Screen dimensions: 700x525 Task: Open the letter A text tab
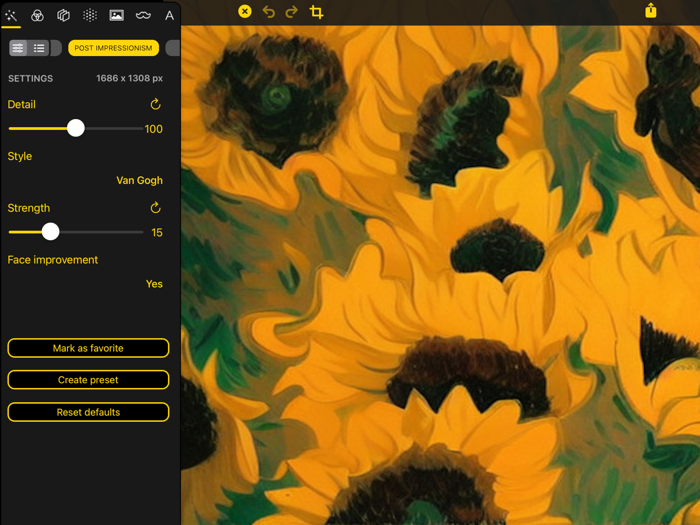169,16
